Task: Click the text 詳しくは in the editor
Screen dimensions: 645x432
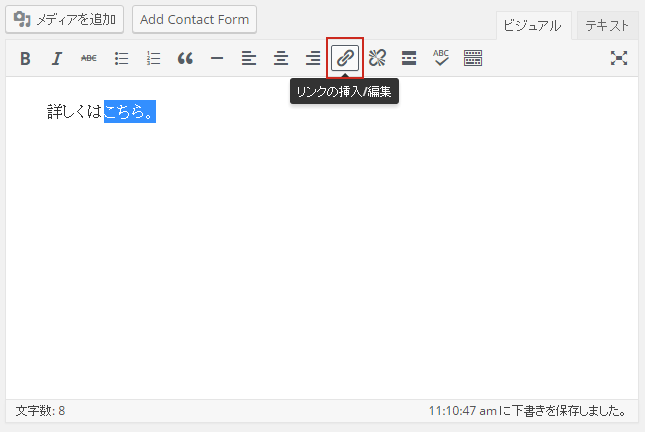Action: 75,111
